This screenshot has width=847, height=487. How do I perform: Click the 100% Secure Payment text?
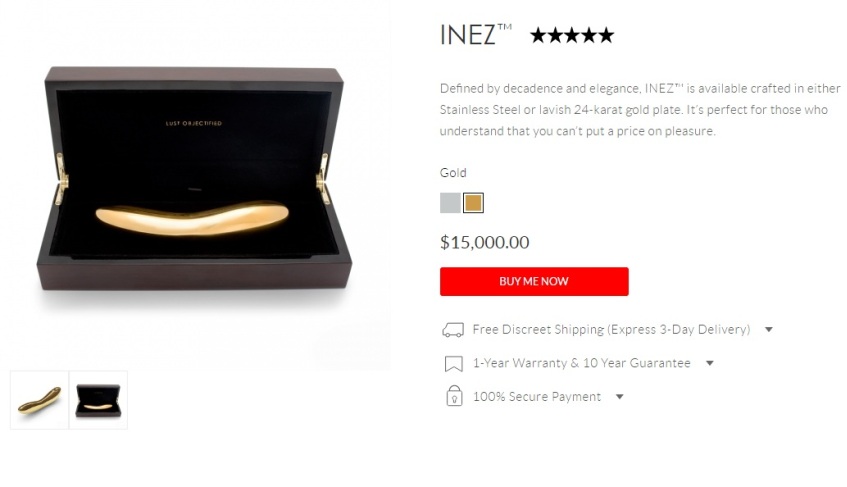537,397
